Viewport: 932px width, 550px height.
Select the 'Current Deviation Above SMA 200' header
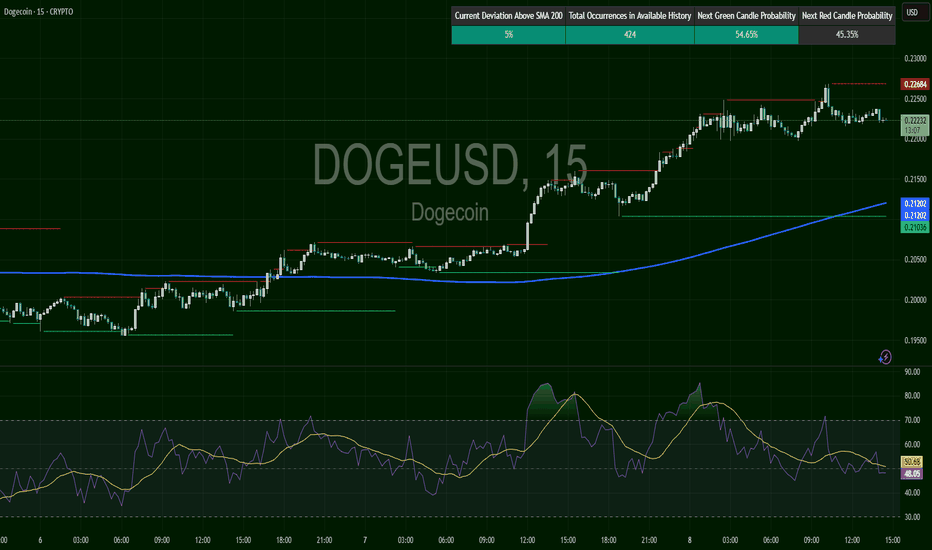[x=508, y=15]
